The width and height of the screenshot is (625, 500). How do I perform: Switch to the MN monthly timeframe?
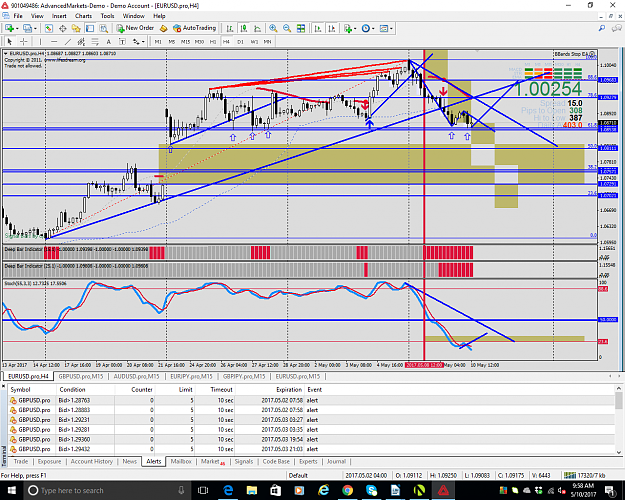click(267, 41)
